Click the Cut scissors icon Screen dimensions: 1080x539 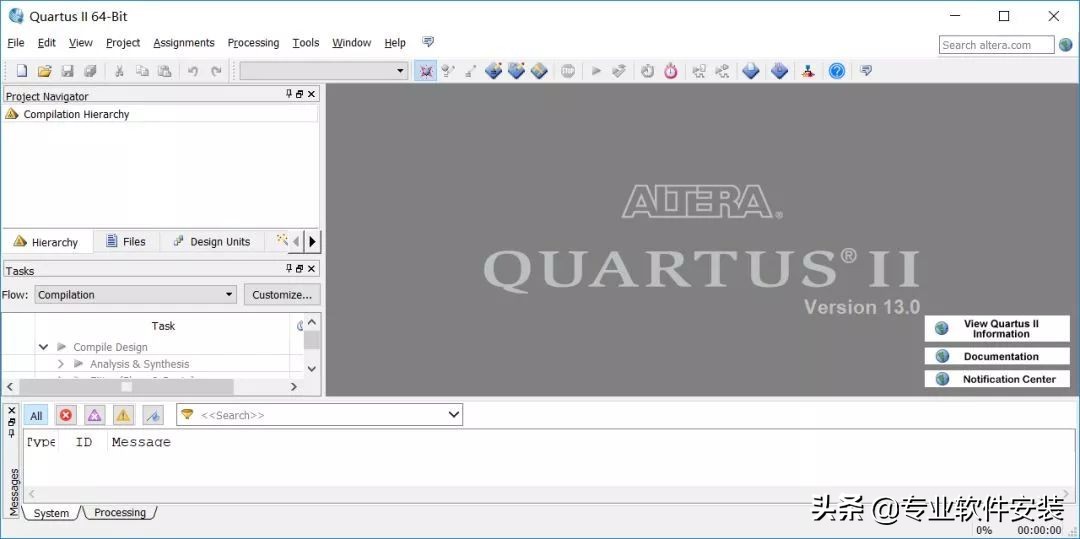pyautogui.click(x=119, y=71)
